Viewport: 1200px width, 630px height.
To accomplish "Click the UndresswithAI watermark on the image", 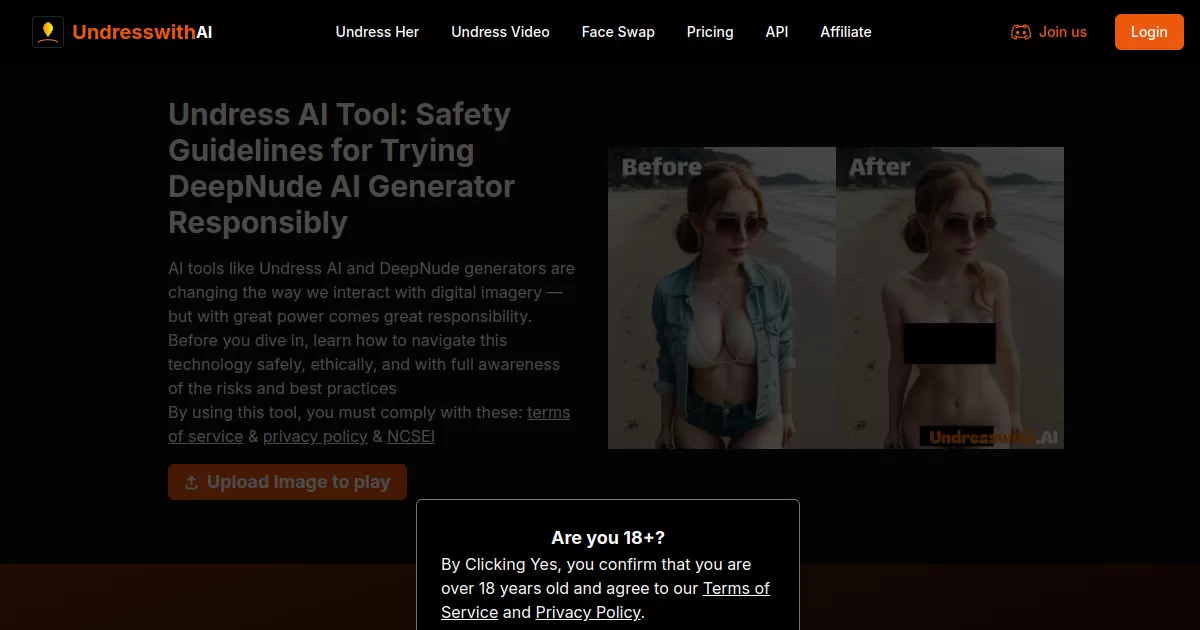I will point(988,436).
